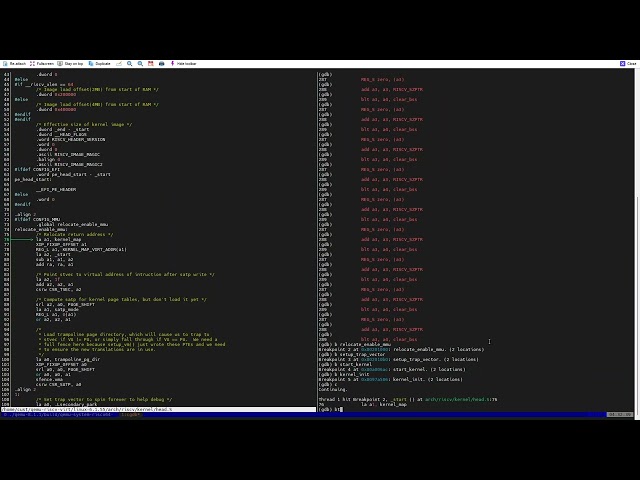
Task: Click '(gdb) b start_kernel' command line
Action: (x=345, y=364)
